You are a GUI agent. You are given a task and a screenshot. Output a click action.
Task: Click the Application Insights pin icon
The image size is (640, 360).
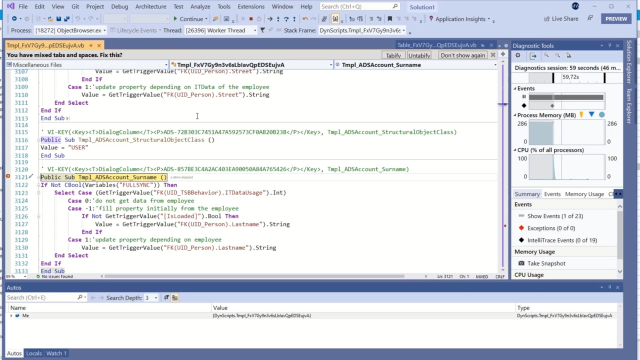pos(431,19)
